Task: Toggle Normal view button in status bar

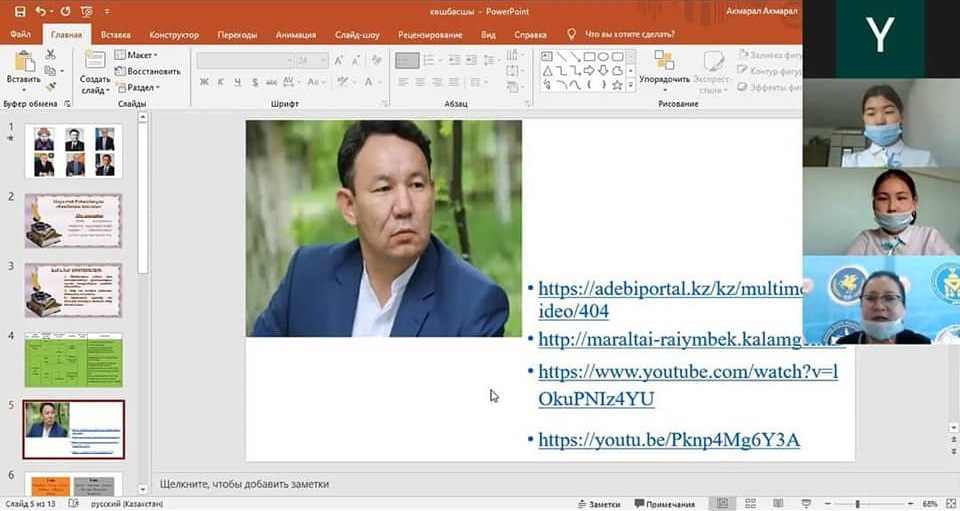Action: pos(722,503)
